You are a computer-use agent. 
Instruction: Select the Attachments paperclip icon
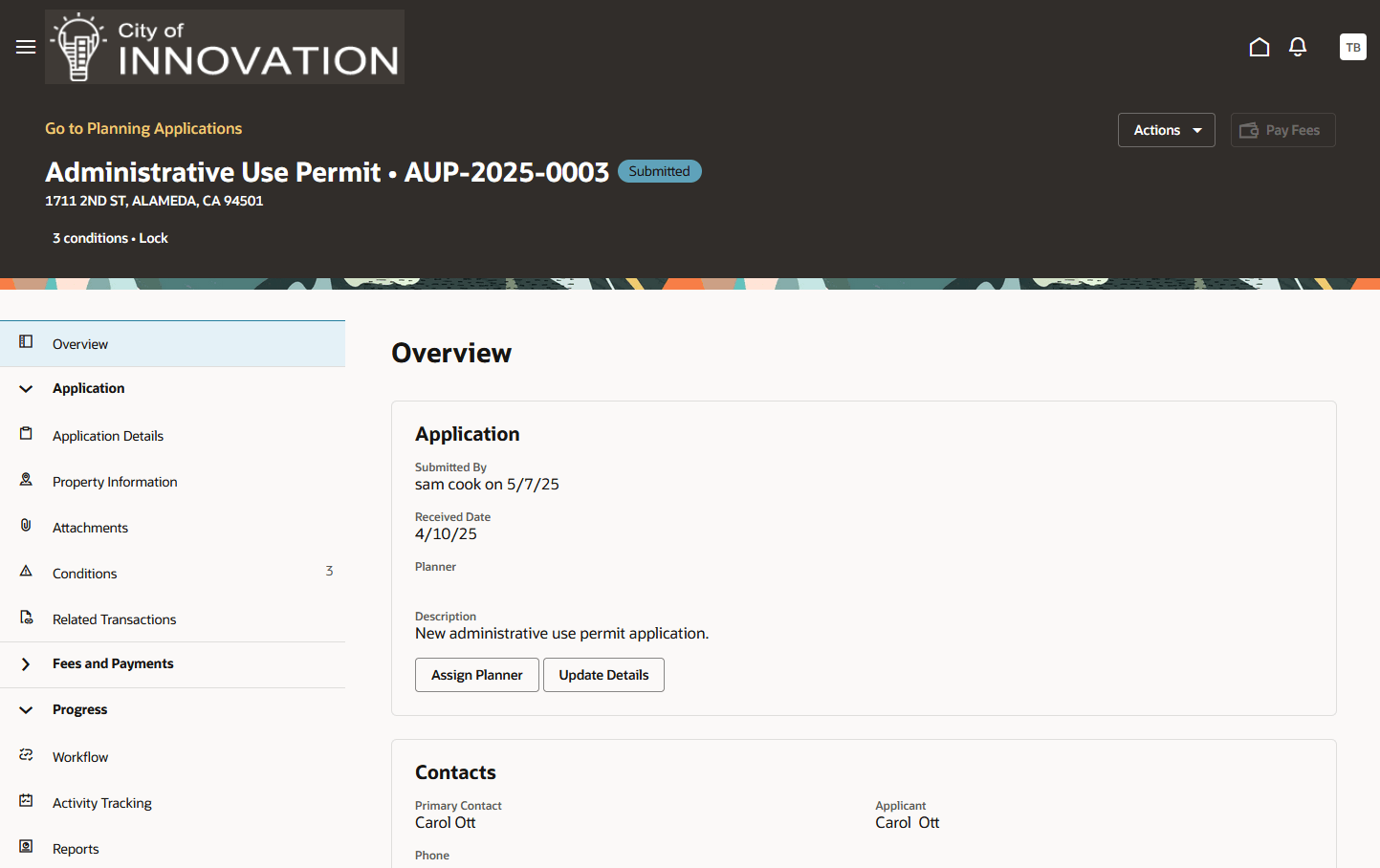click(x=27, y=525)
